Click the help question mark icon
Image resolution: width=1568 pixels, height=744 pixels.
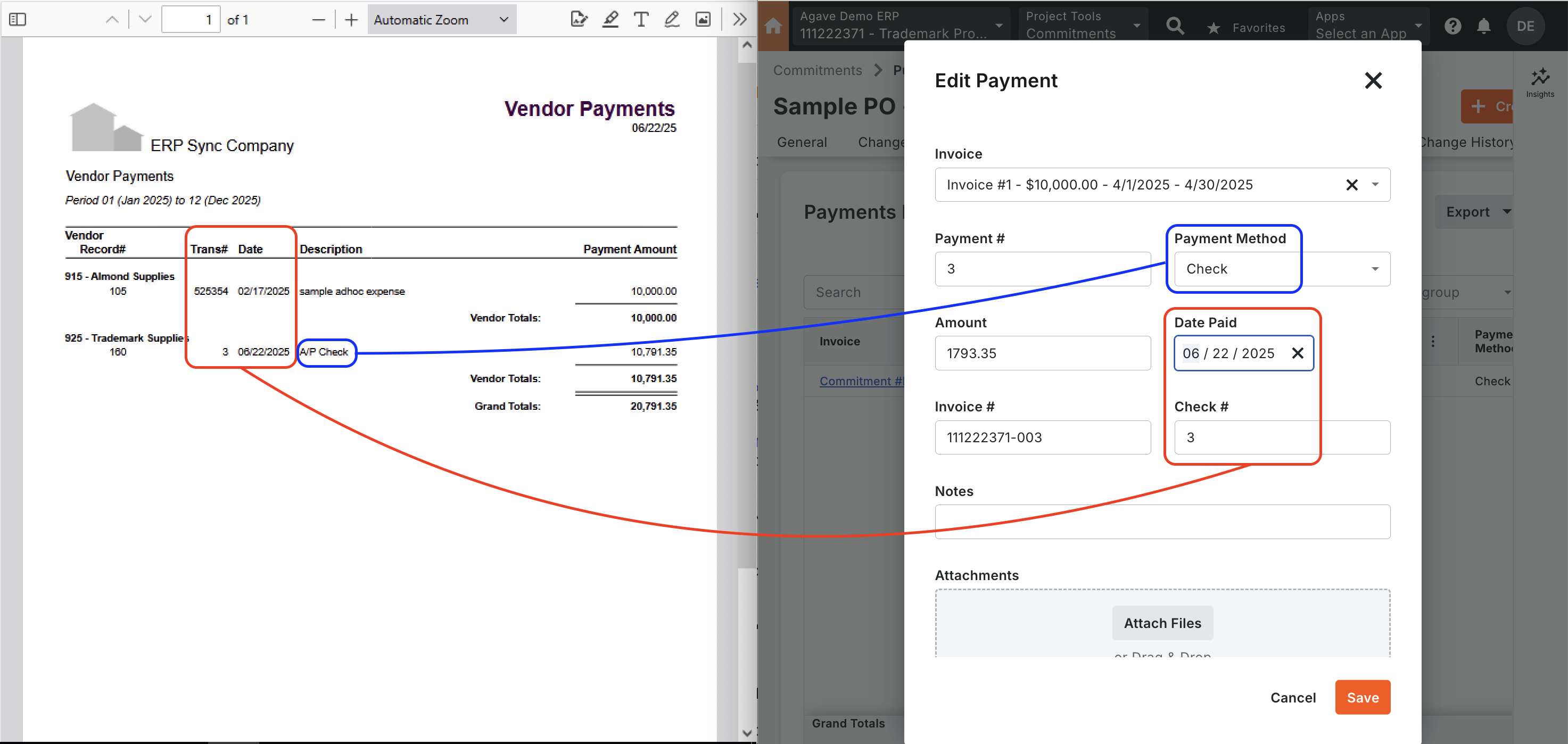pos(1453,26)
